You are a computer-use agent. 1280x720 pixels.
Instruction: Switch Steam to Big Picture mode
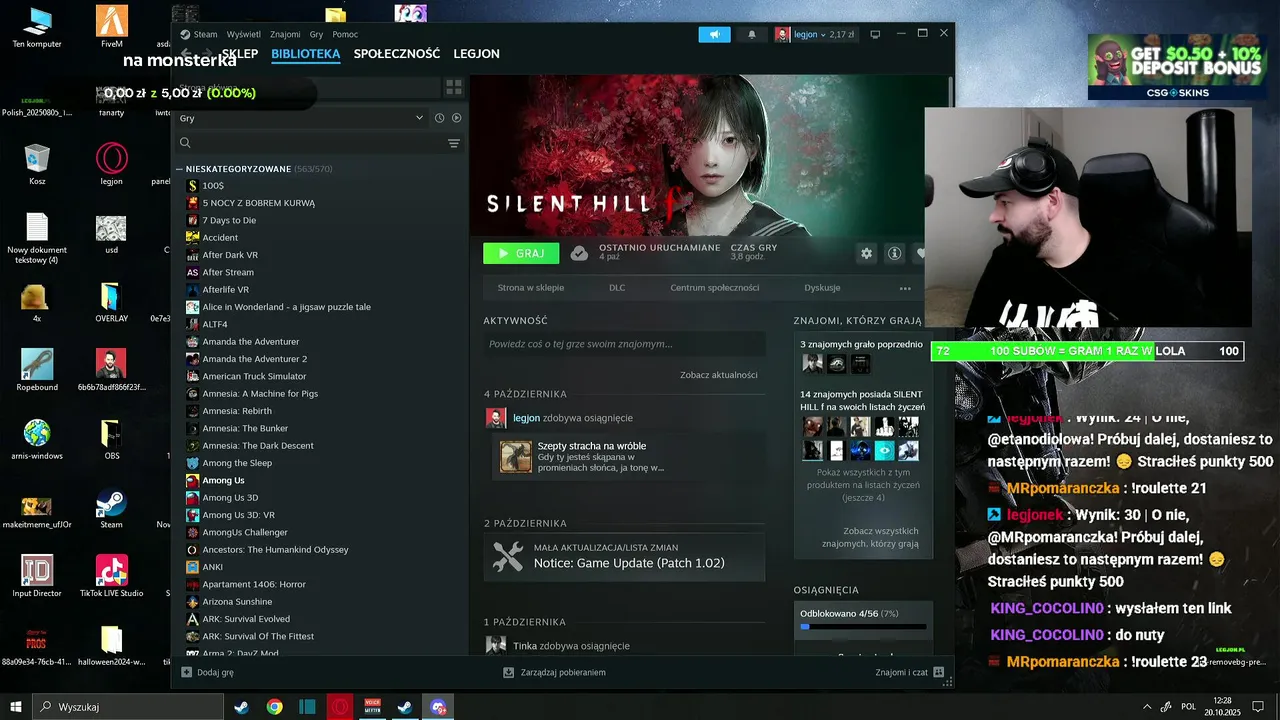(x=875, y=34)
